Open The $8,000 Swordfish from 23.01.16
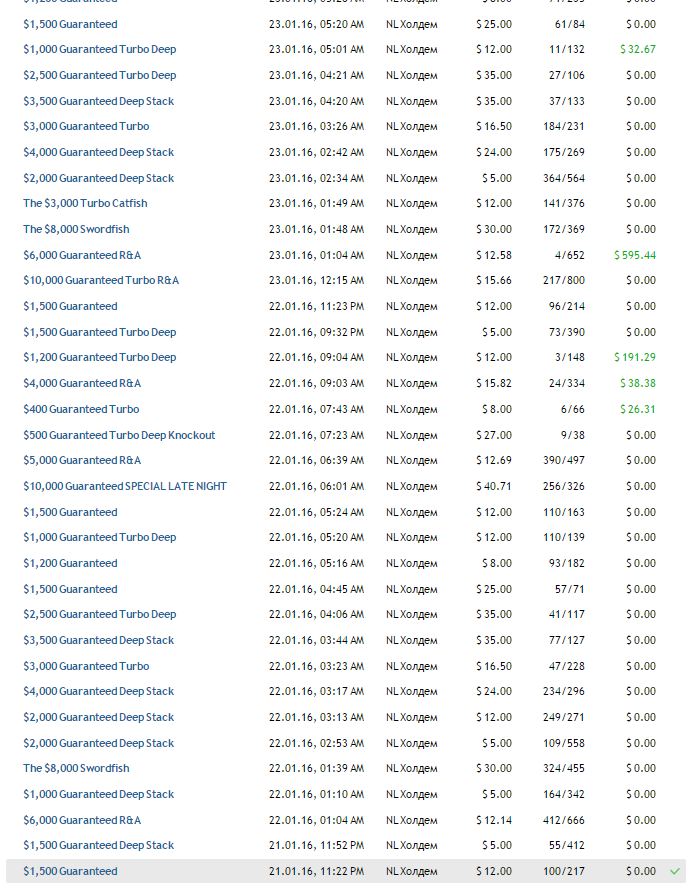This screenshot has width=697, height=892. pos(76,229)
